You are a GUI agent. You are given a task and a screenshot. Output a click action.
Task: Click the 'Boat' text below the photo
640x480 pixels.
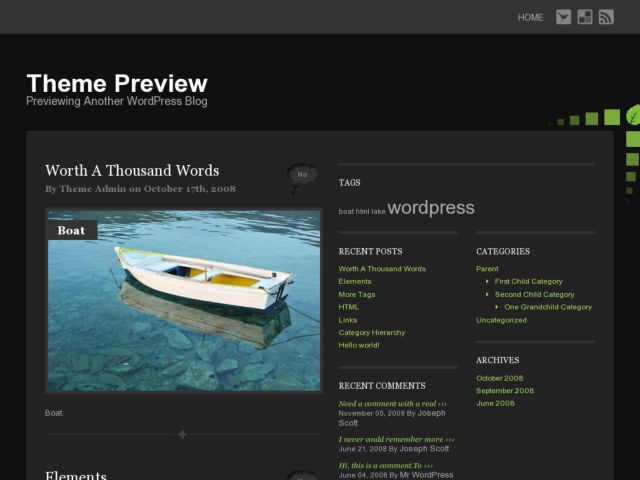pyautogui.click(x=54, y=413)
